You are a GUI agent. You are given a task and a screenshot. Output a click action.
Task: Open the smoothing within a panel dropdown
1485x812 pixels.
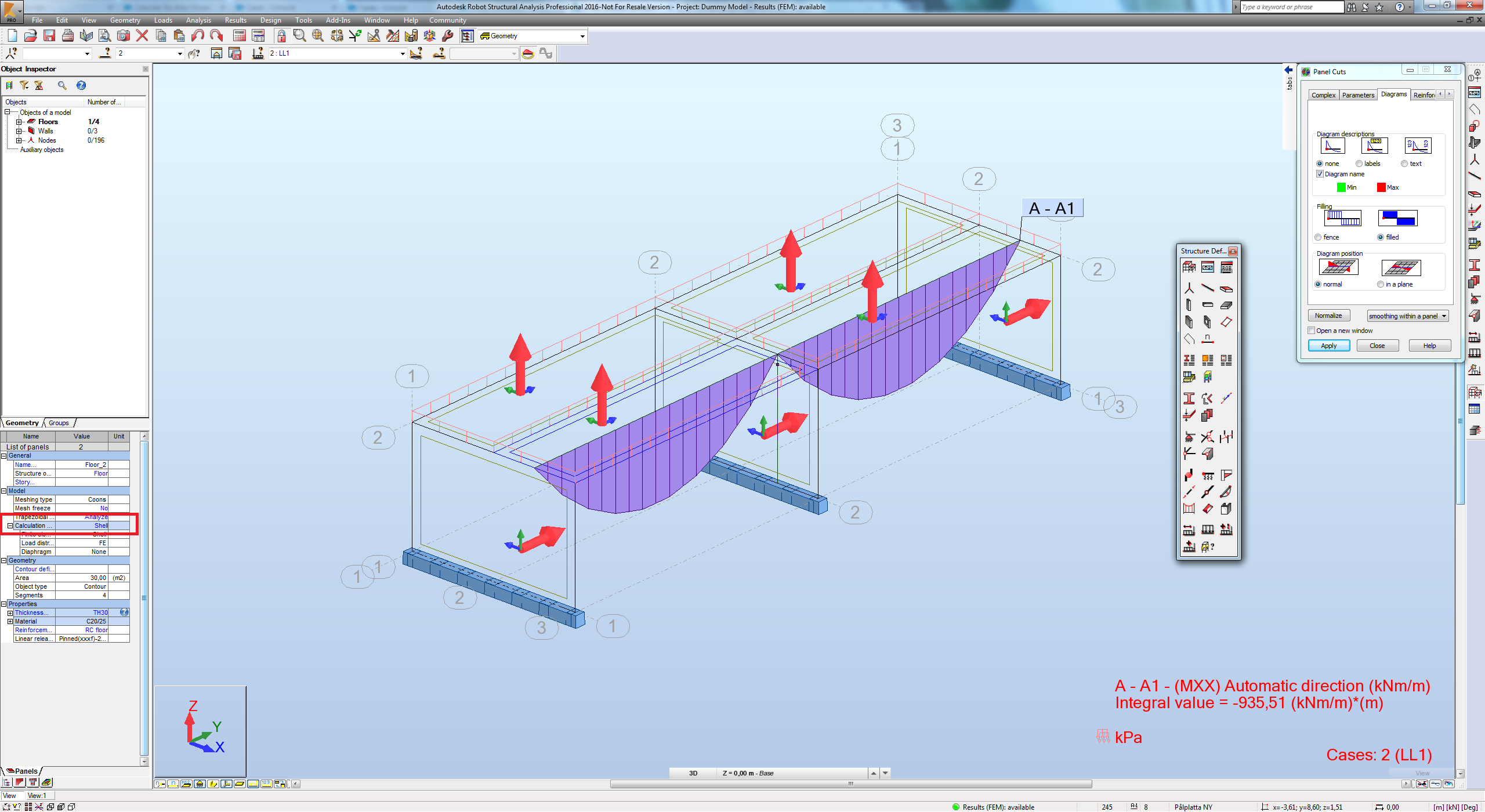pyautogui.click(x=1408, y=316)
